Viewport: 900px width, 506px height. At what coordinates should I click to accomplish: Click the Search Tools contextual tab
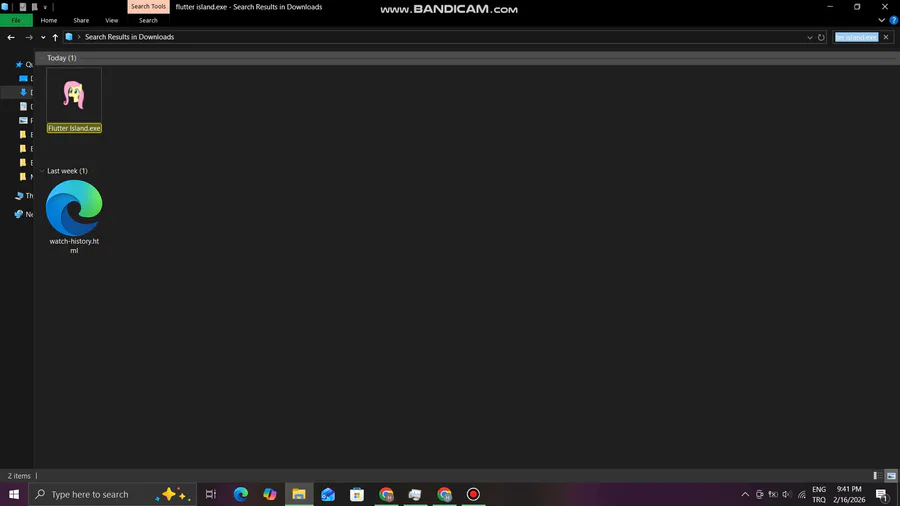pyautogui.click(x=148, y=6)
